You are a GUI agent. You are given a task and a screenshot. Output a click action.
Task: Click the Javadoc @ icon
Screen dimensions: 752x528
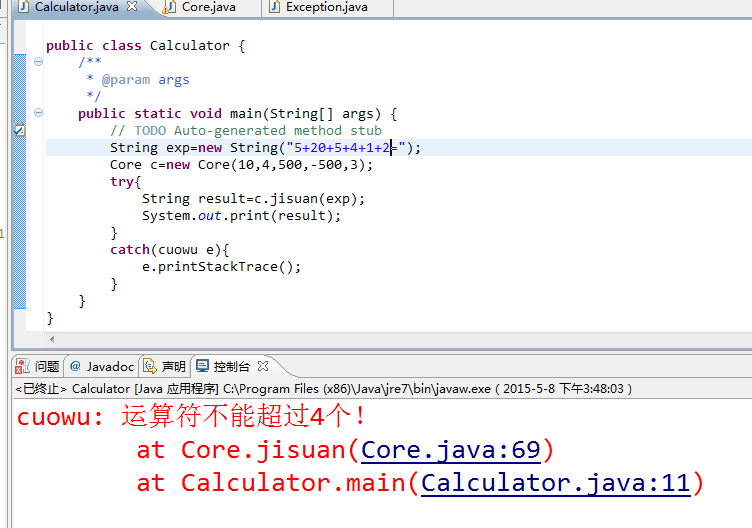coord(75,366)
